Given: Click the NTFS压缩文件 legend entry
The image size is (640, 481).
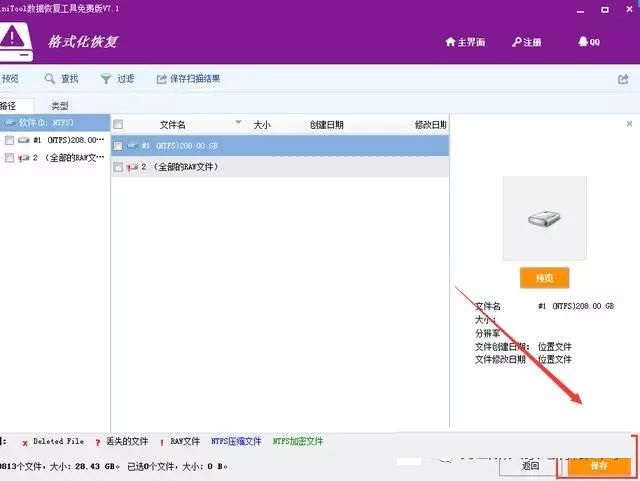Looking at the screenshot, I should pyautogui.click(x=236, y=441).
